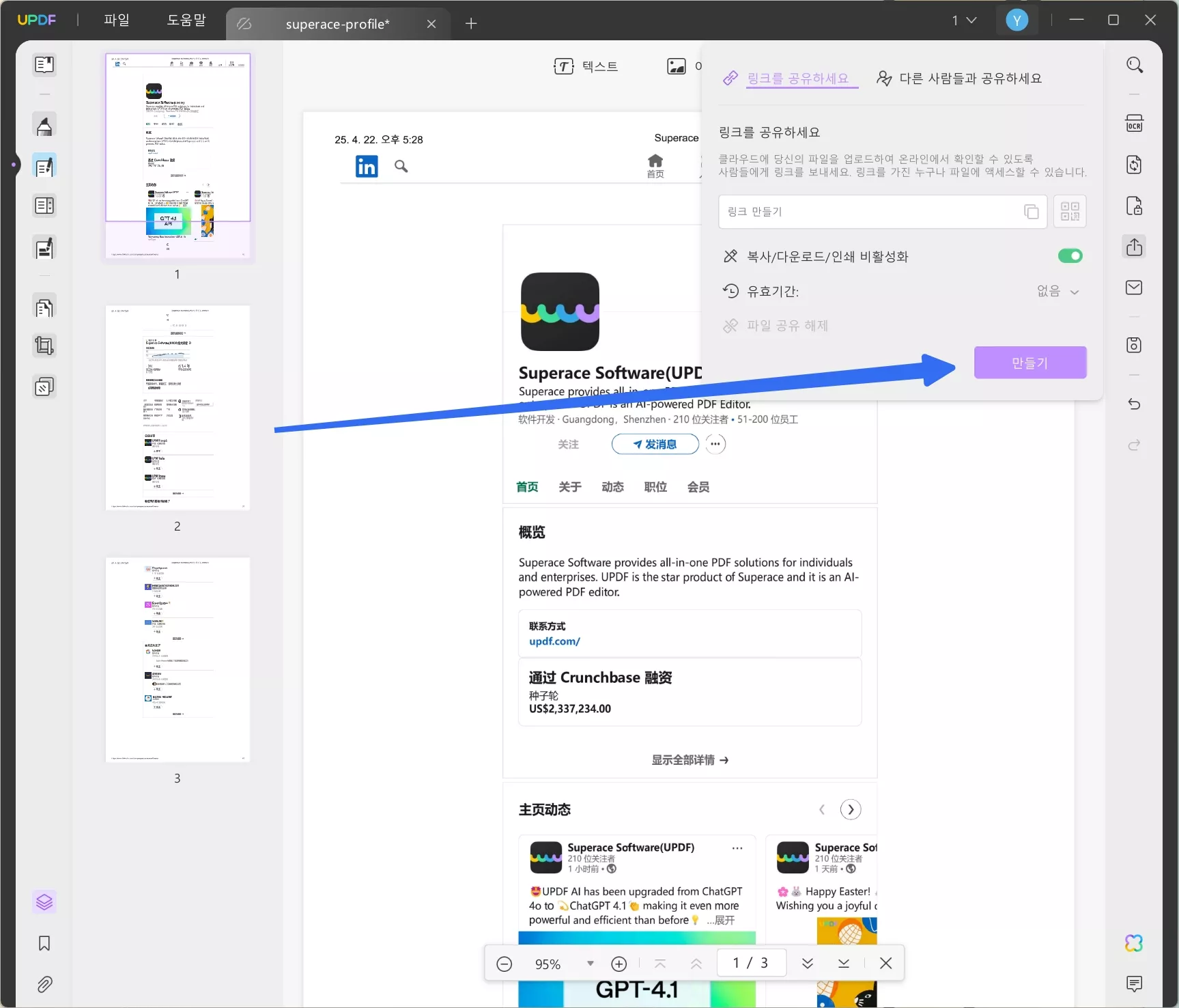Open the zoom level dropdown arrow
Viewport: 1179px width, 1008px height.
point(591,964)
